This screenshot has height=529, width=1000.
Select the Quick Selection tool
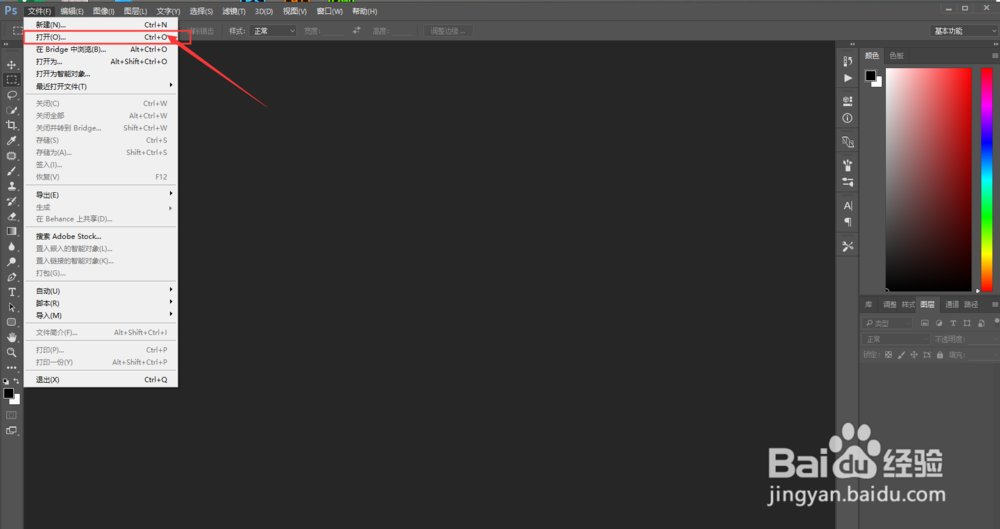[11, 110]
